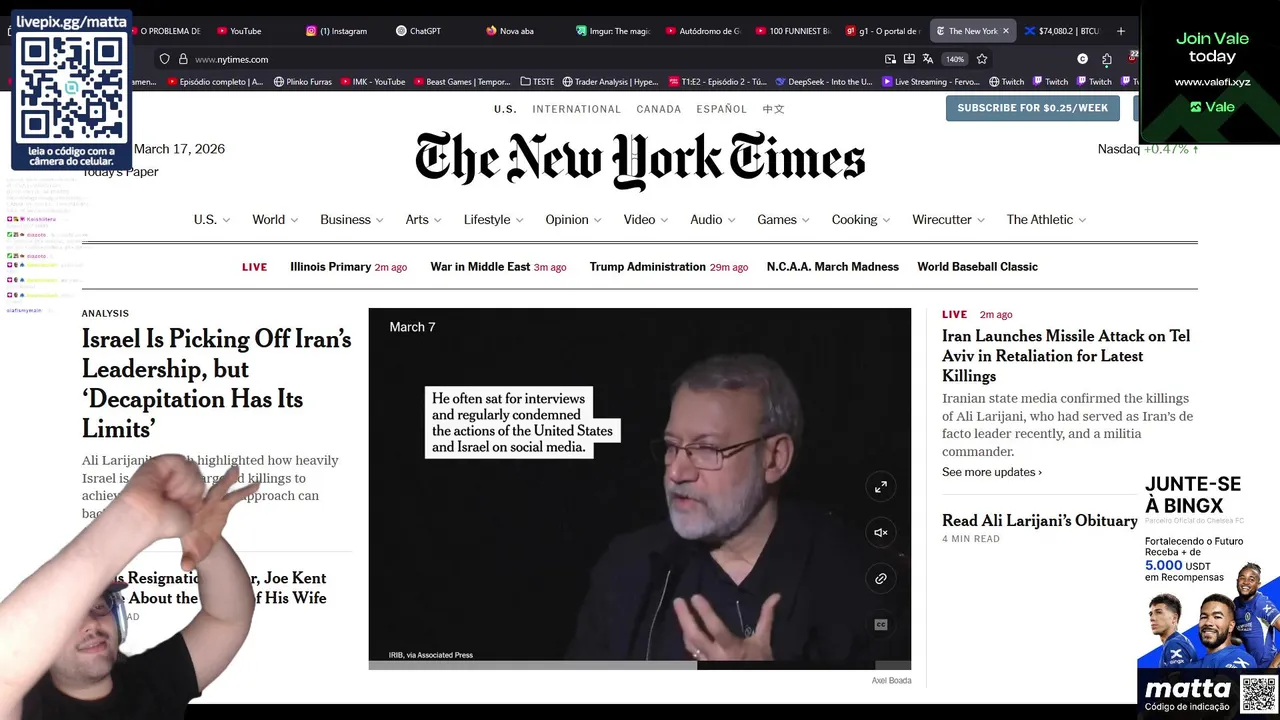Open the Join Vale today banner

point(1211,72)
